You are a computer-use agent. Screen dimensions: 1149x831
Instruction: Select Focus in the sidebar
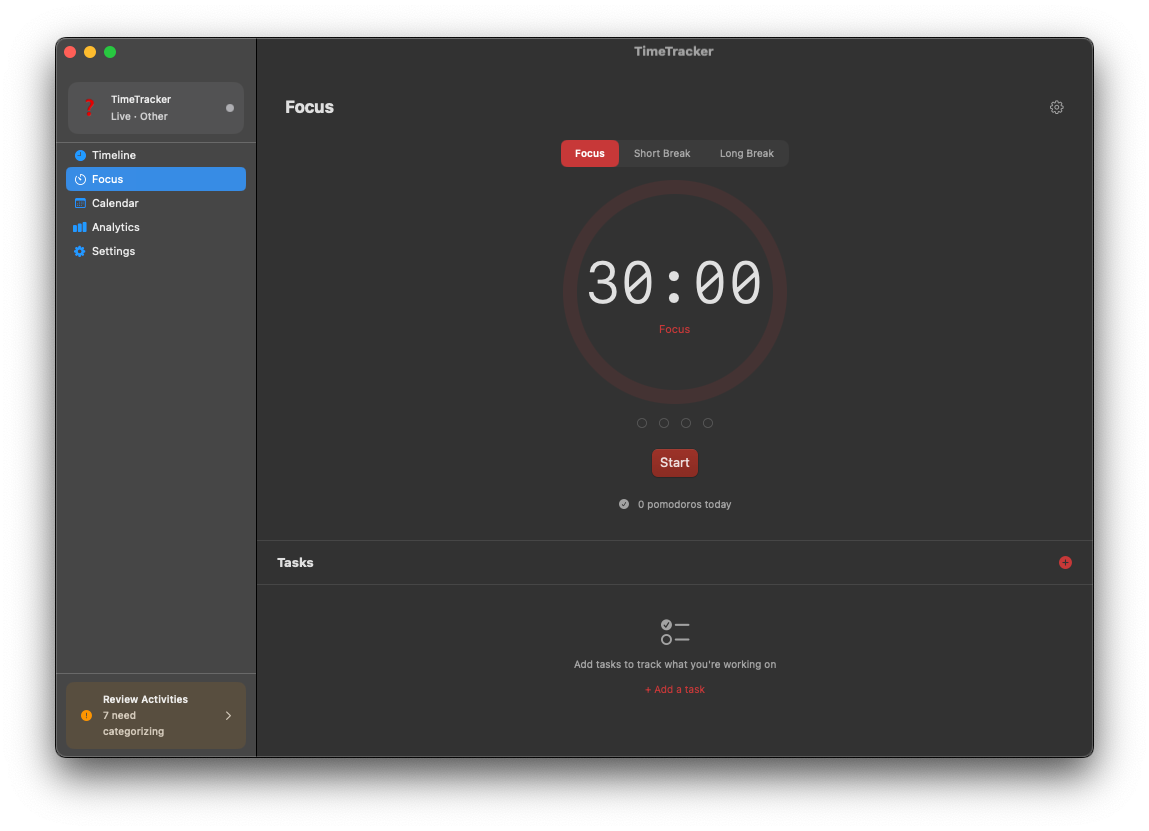(x=156, y=179)
